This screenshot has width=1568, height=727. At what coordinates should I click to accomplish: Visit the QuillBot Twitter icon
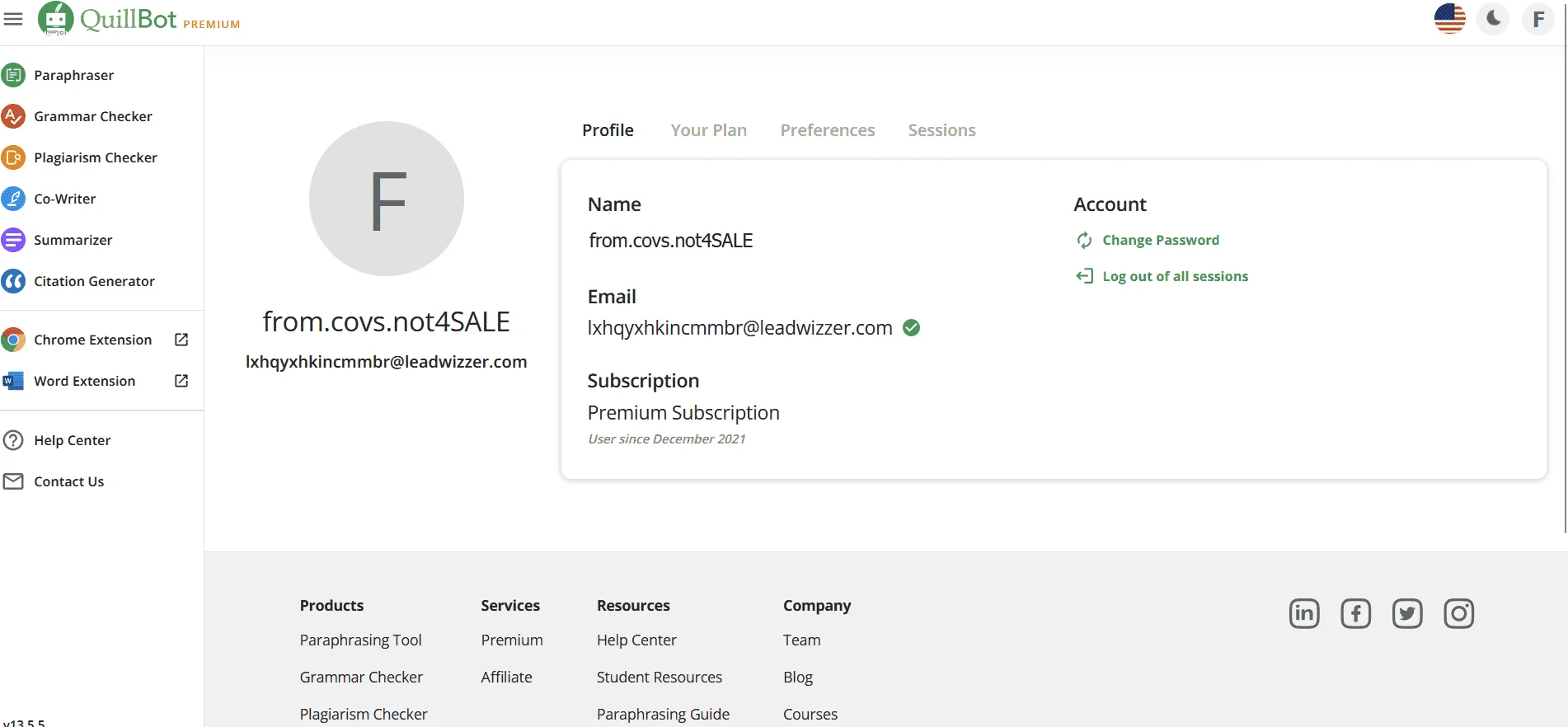click(1407, 613)
